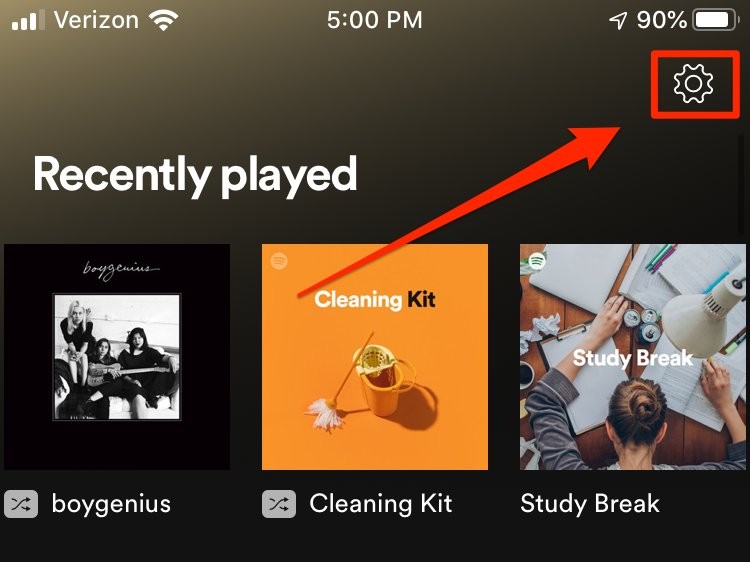Viewport: 750px width, 562px height.
Task: Tap the Recently played heading
Action: pos(195,176)
